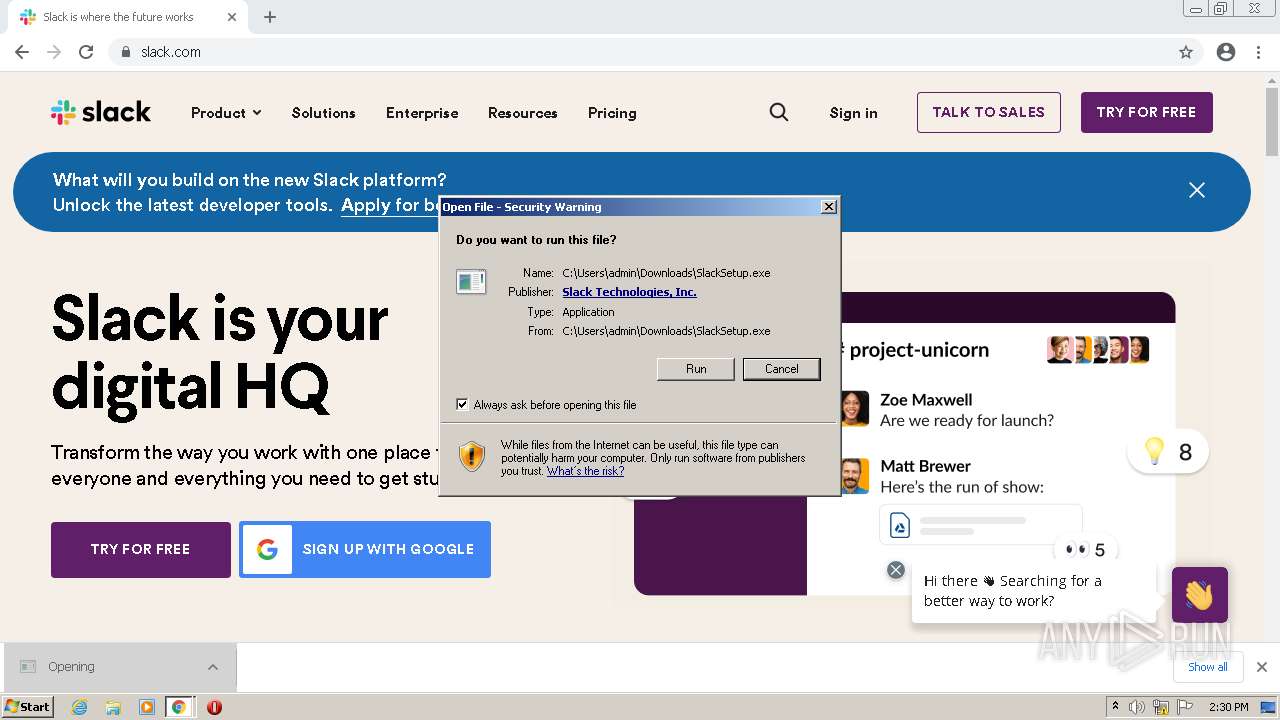Open the Windows Start menu

tap(27, 707)
